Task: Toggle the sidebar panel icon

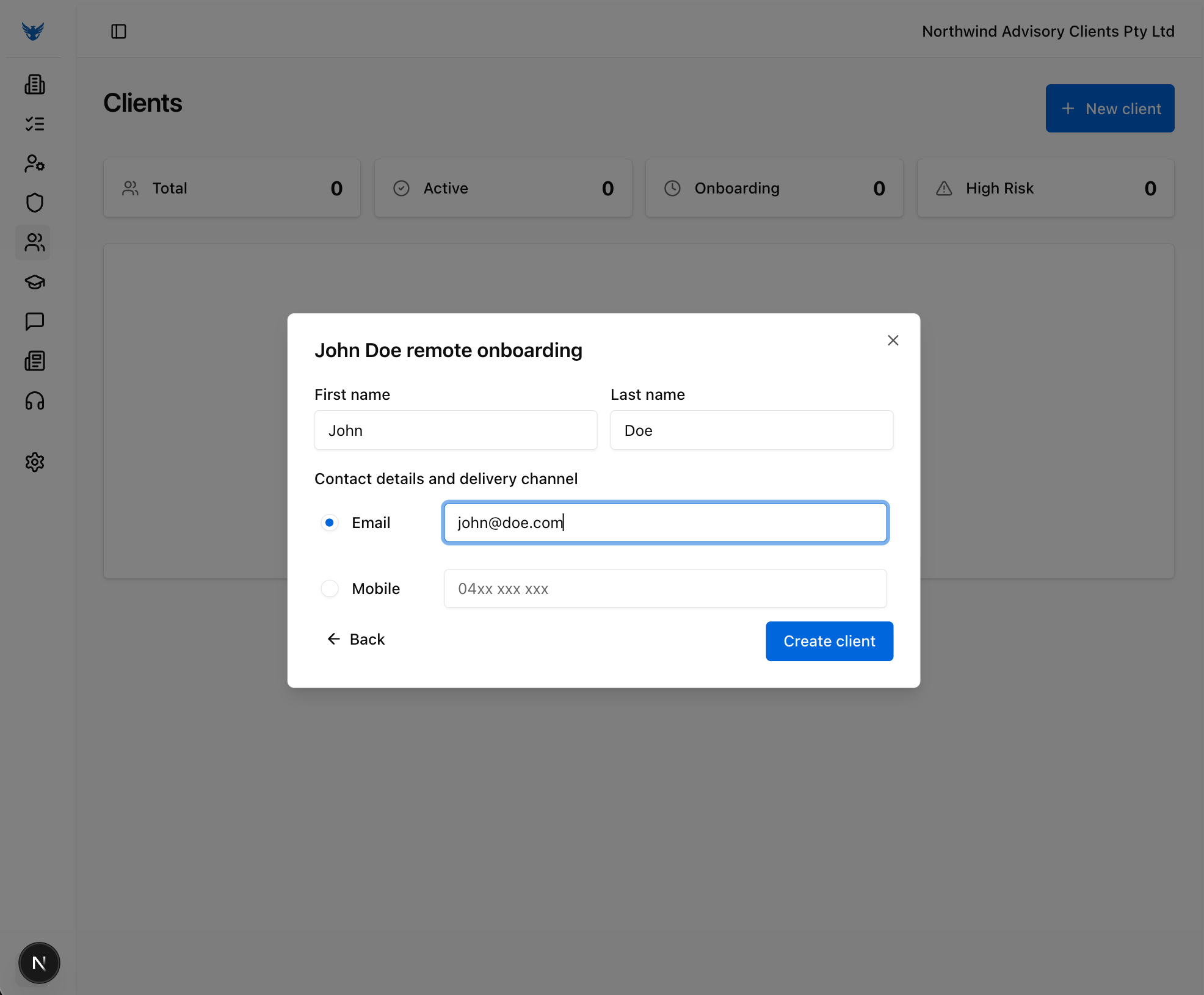Action: pyautogui.click(x=118, y=31)
